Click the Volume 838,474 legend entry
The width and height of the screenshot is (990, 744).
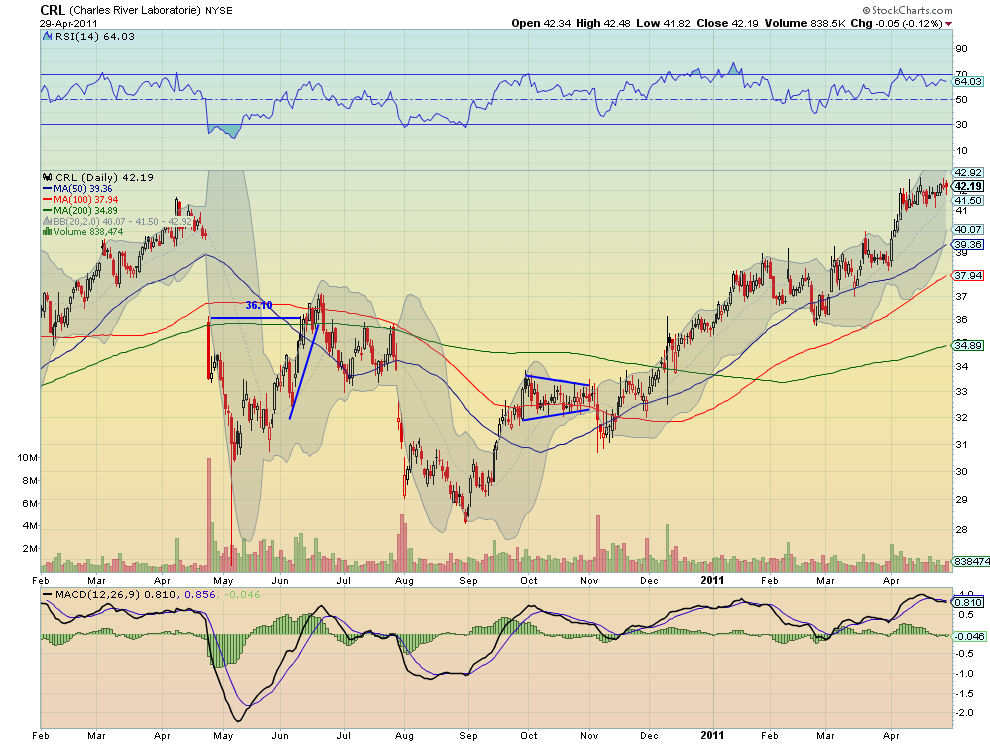pos(88,232)
